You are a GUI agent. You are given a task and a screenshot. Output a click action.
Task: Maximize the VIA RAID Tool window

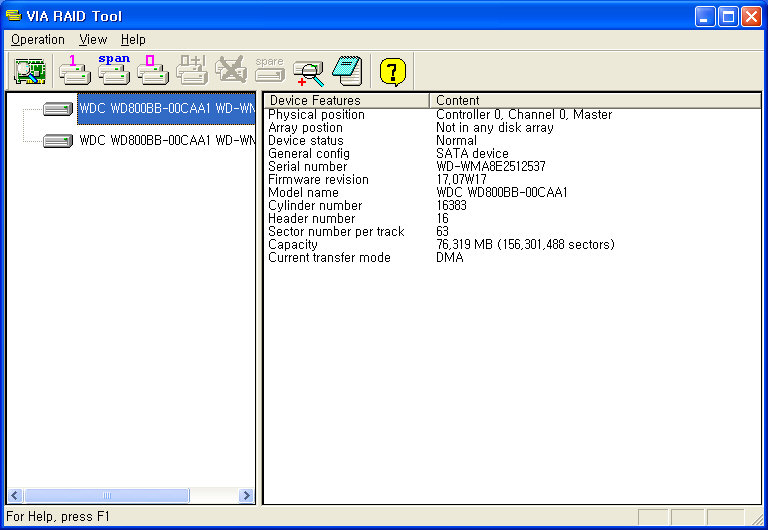[728, 17]
